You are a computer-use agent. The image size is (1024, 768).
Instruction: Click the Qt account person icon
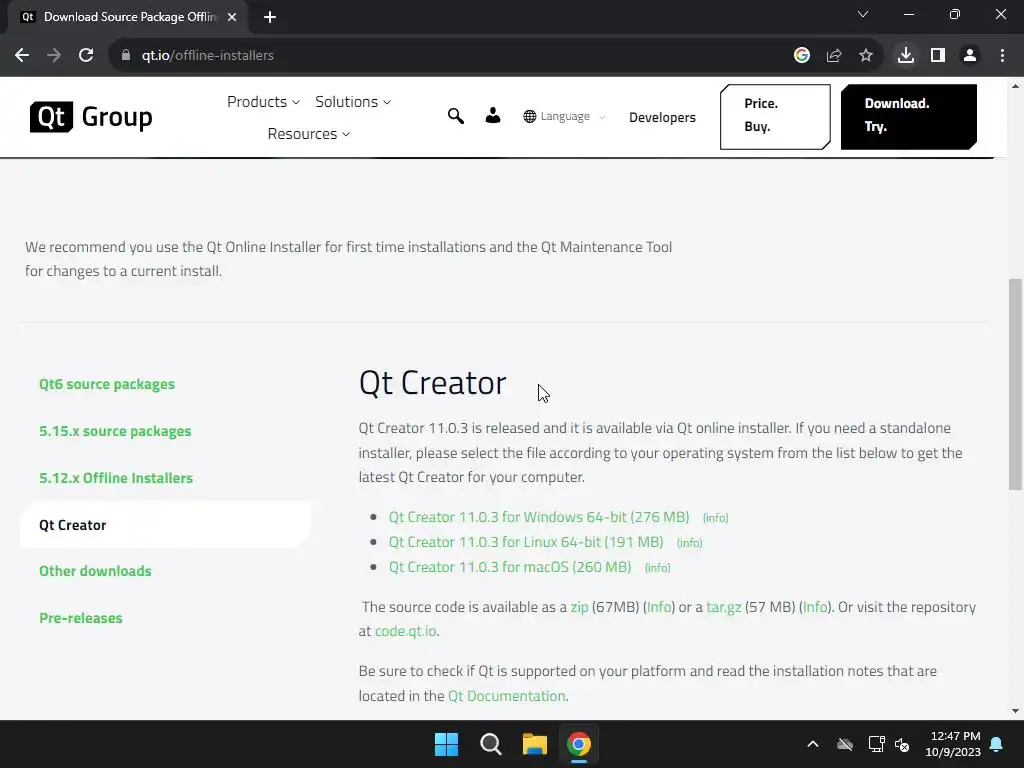coord(493,116)
